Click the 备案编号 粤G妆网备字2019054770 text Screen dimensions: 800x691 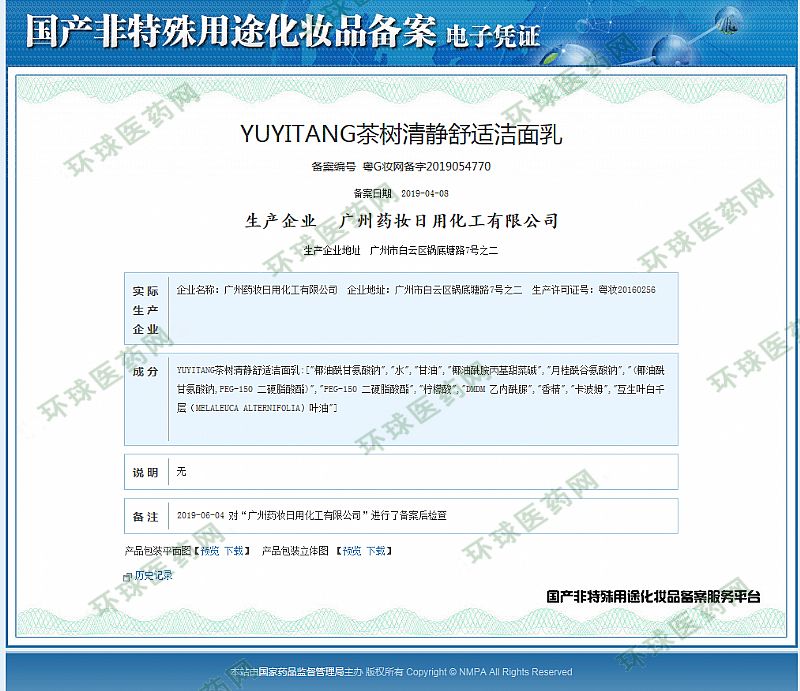401,166
